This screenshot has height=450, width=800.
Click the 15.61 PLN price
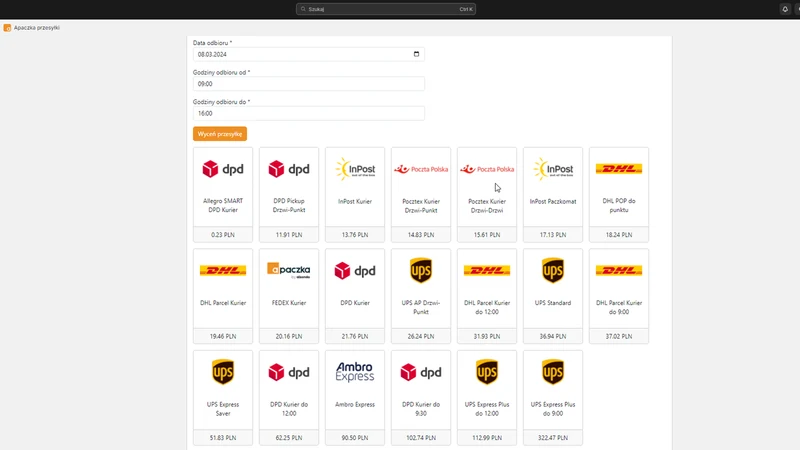[487, 235]
